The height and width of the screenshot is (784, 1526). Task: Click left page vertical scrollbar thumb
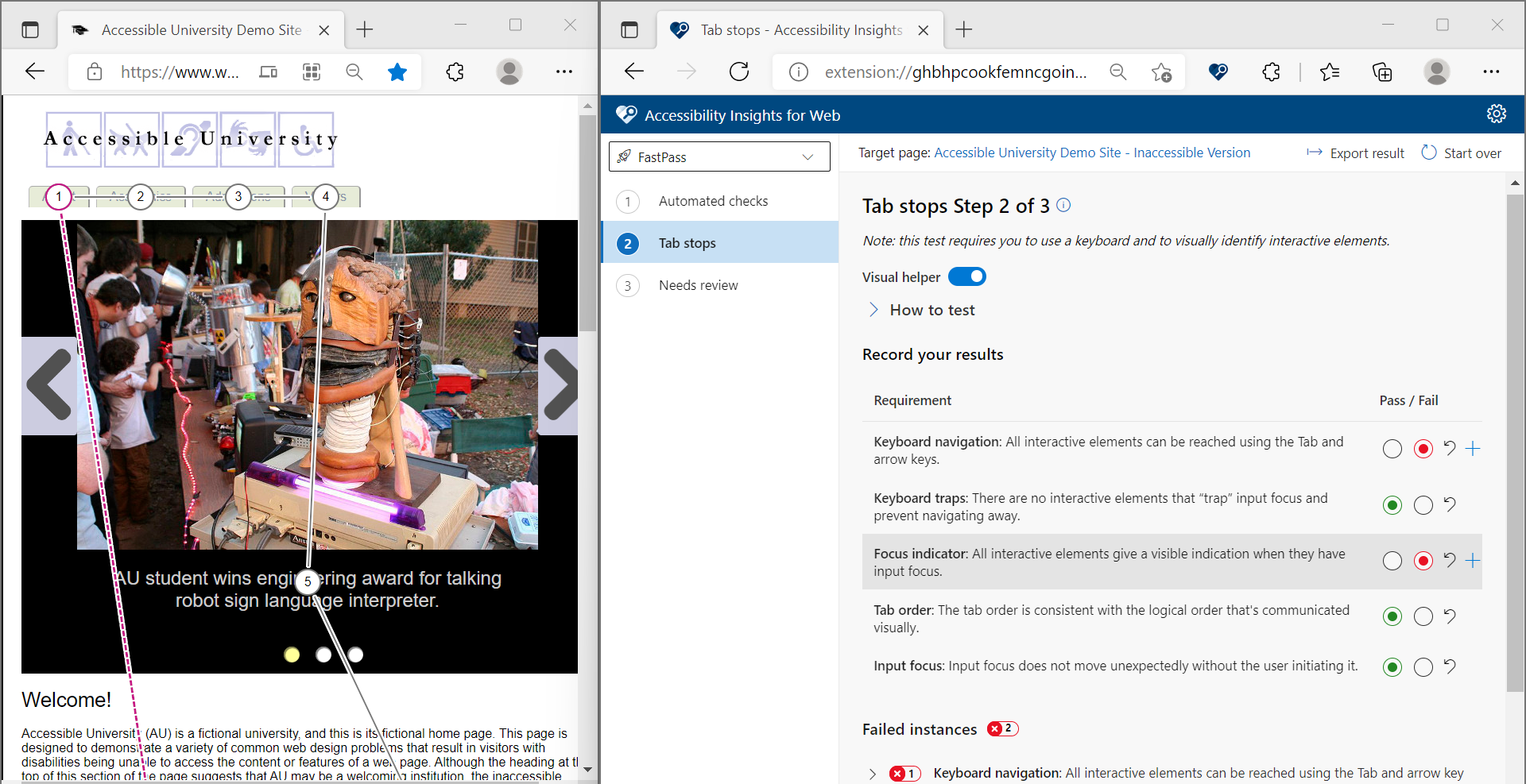click(587, 222)
